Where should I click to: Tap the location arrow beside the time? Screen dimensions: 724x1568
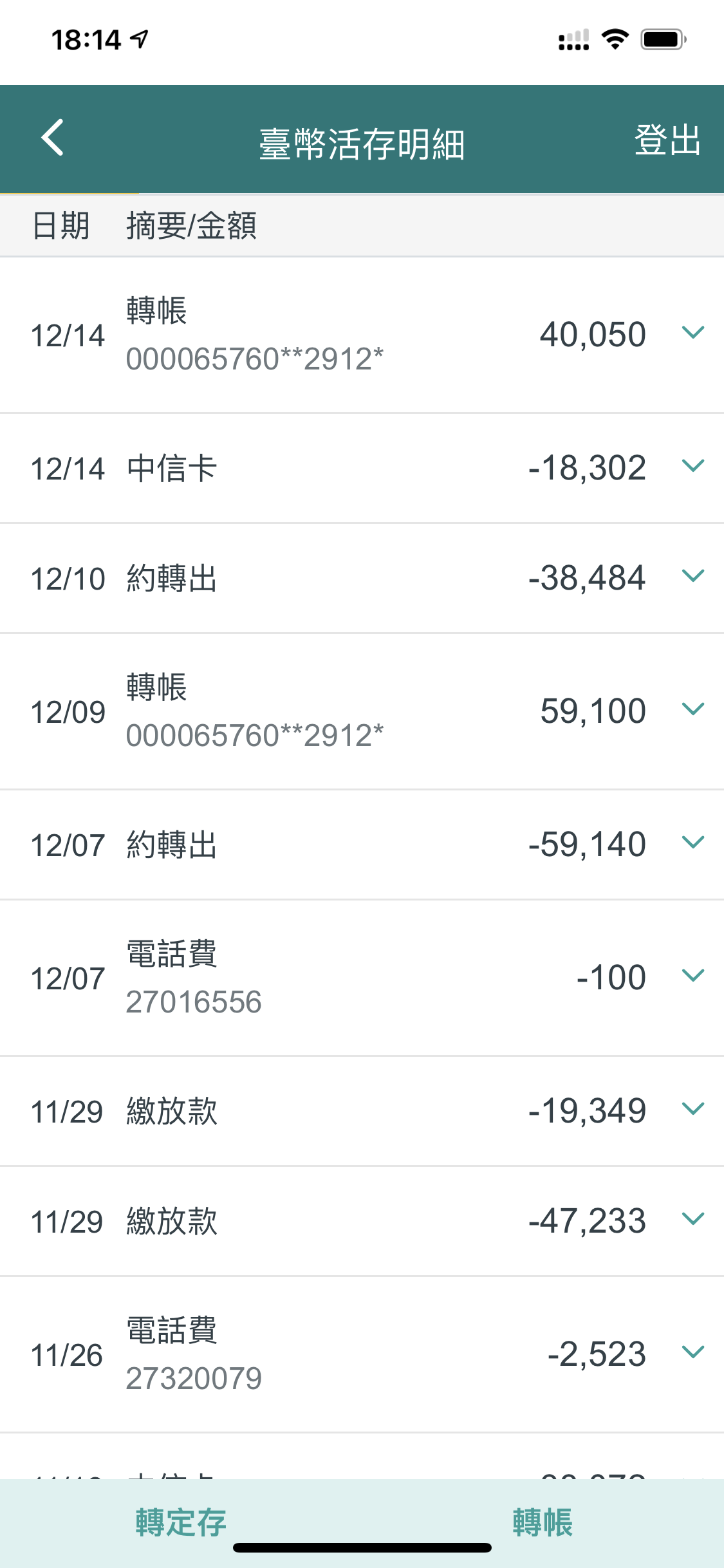pos(140,39)
